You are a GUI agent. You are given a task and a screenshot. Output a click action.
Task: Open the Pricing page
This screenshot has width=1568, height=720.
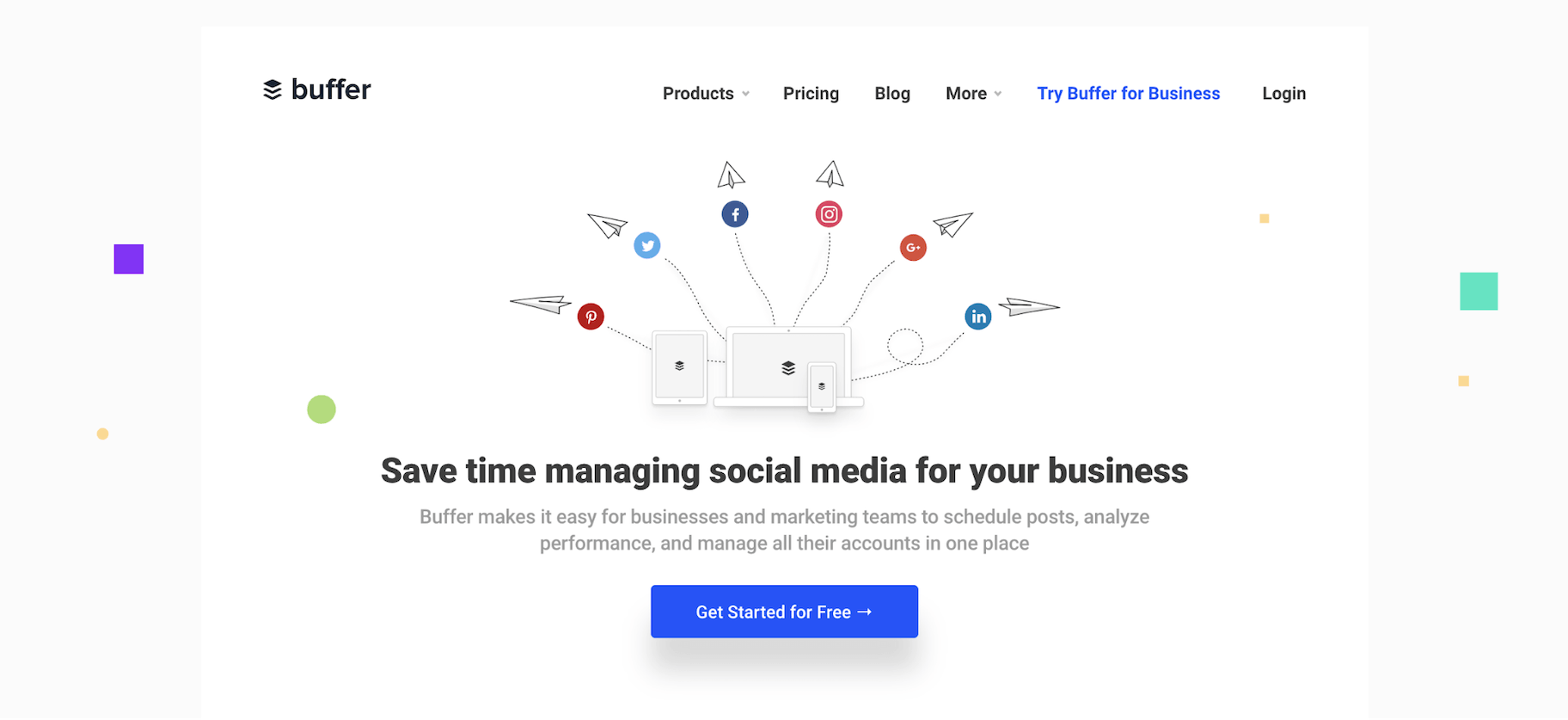click(811, 94)
